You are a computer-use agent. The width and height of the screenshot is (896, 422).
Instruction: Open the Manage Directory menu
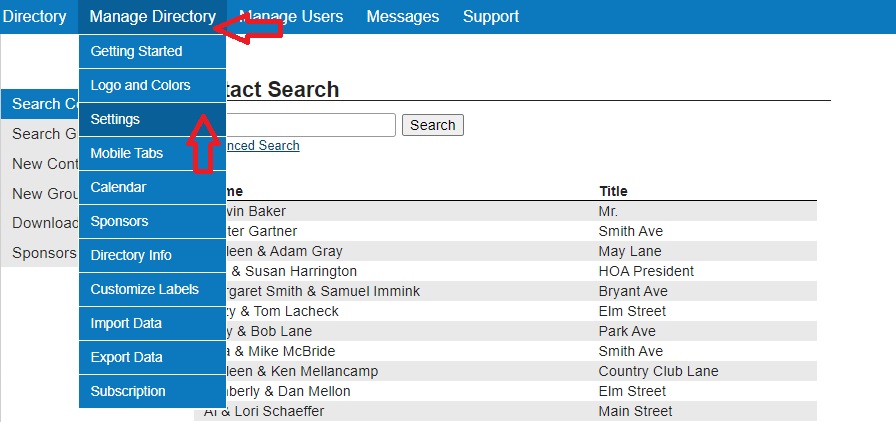[151, 17]
